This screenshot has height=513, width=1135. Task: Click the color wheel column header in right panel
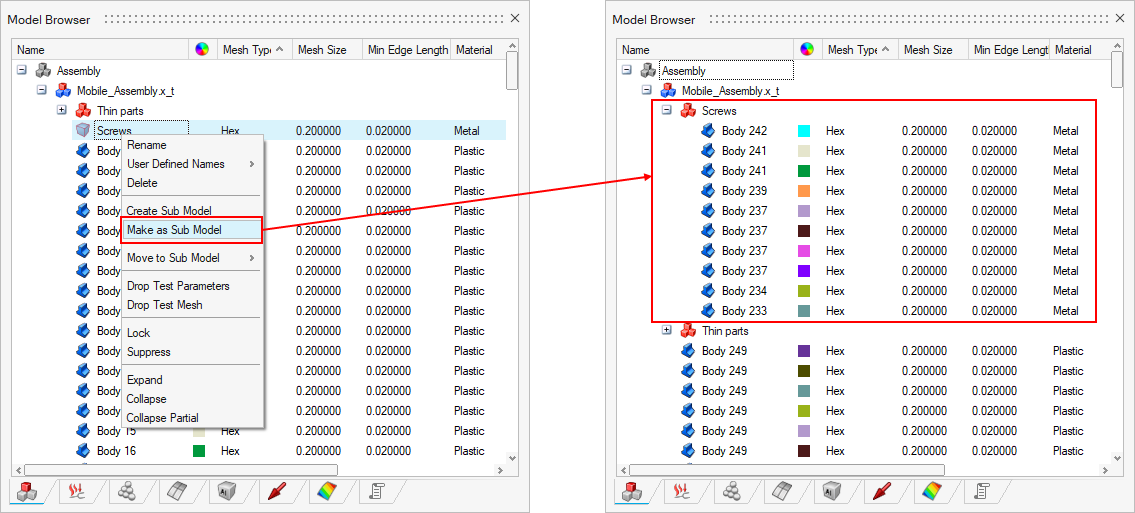(807, 50)
